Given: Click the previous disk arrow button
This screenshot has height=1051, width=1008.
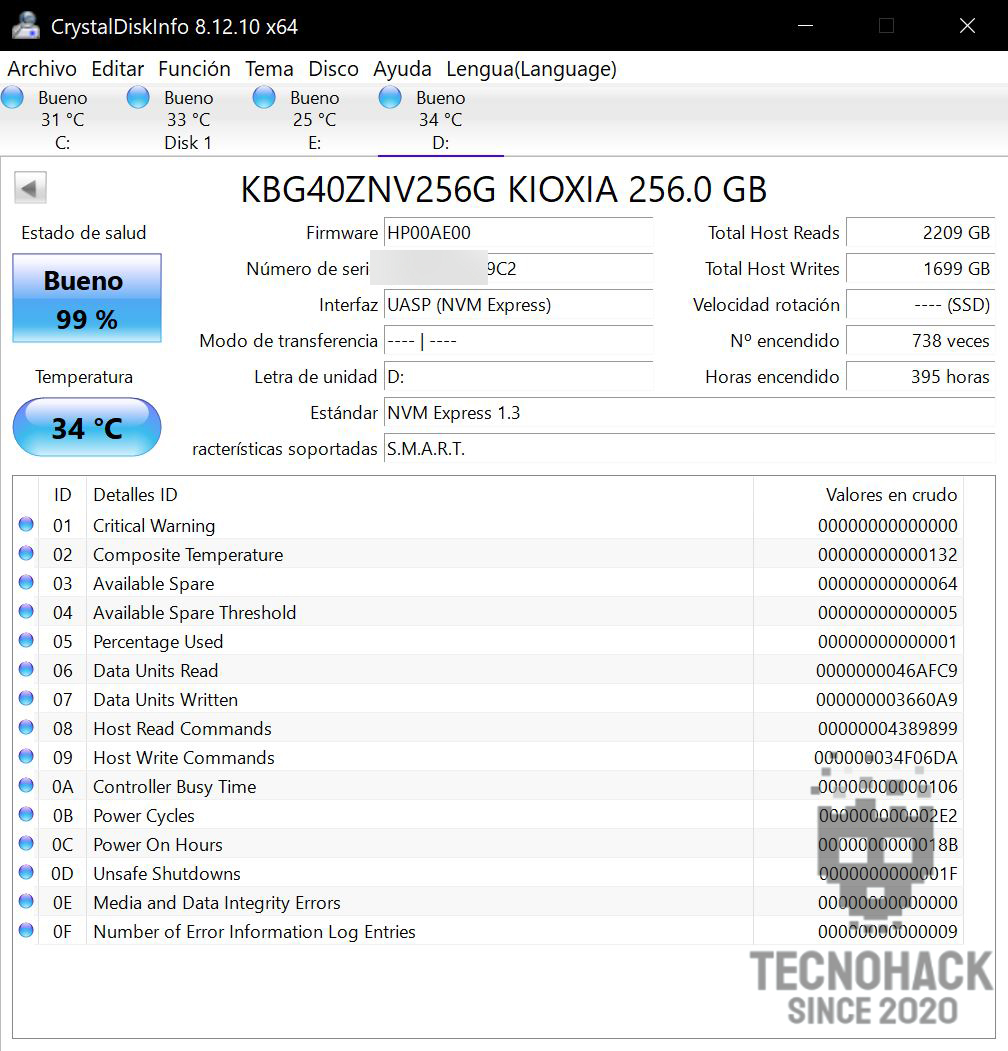Looking at the screenshot, I should 30,188.
